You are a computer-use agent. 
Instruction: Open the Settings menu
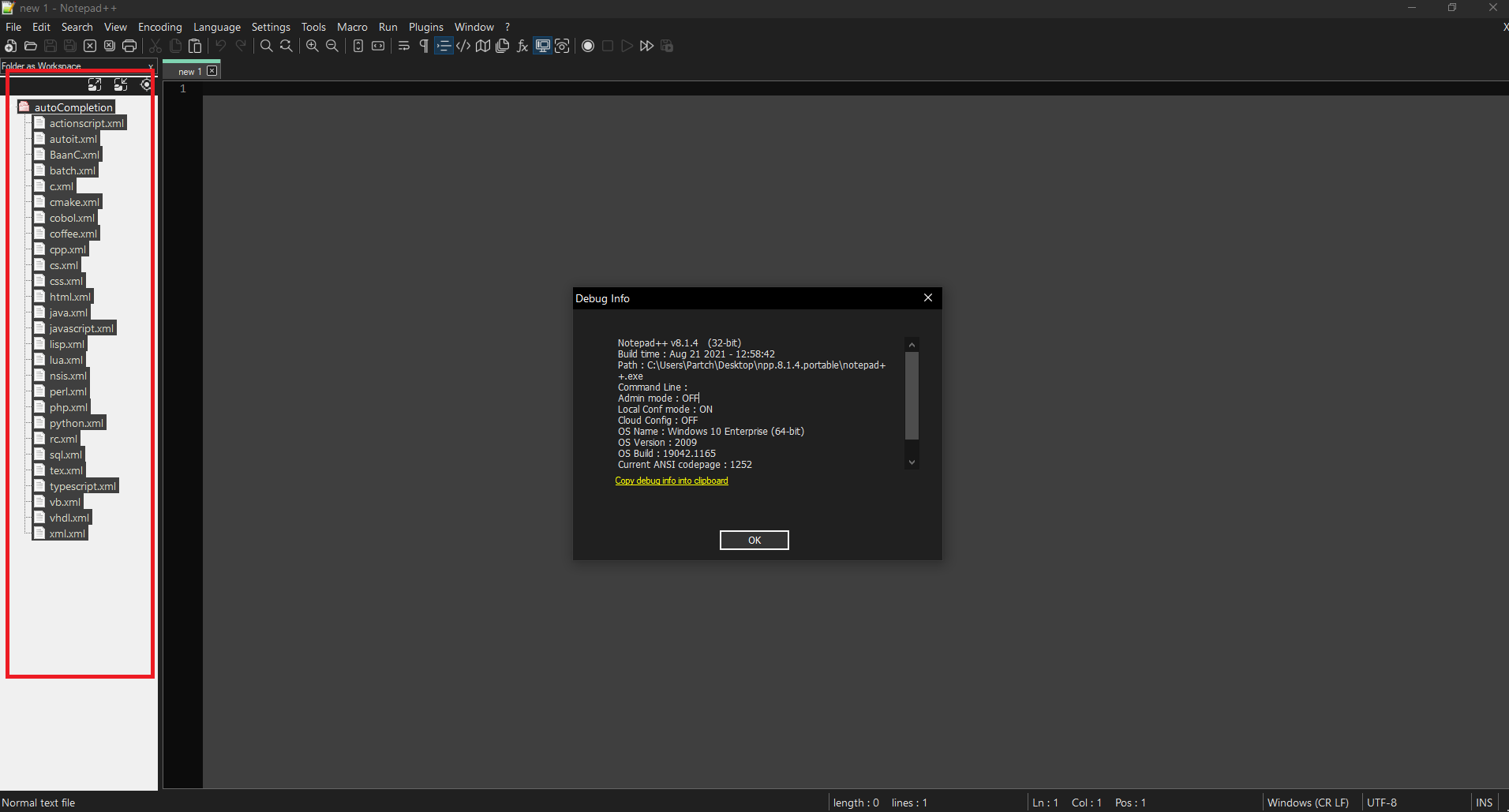[271, 27]
